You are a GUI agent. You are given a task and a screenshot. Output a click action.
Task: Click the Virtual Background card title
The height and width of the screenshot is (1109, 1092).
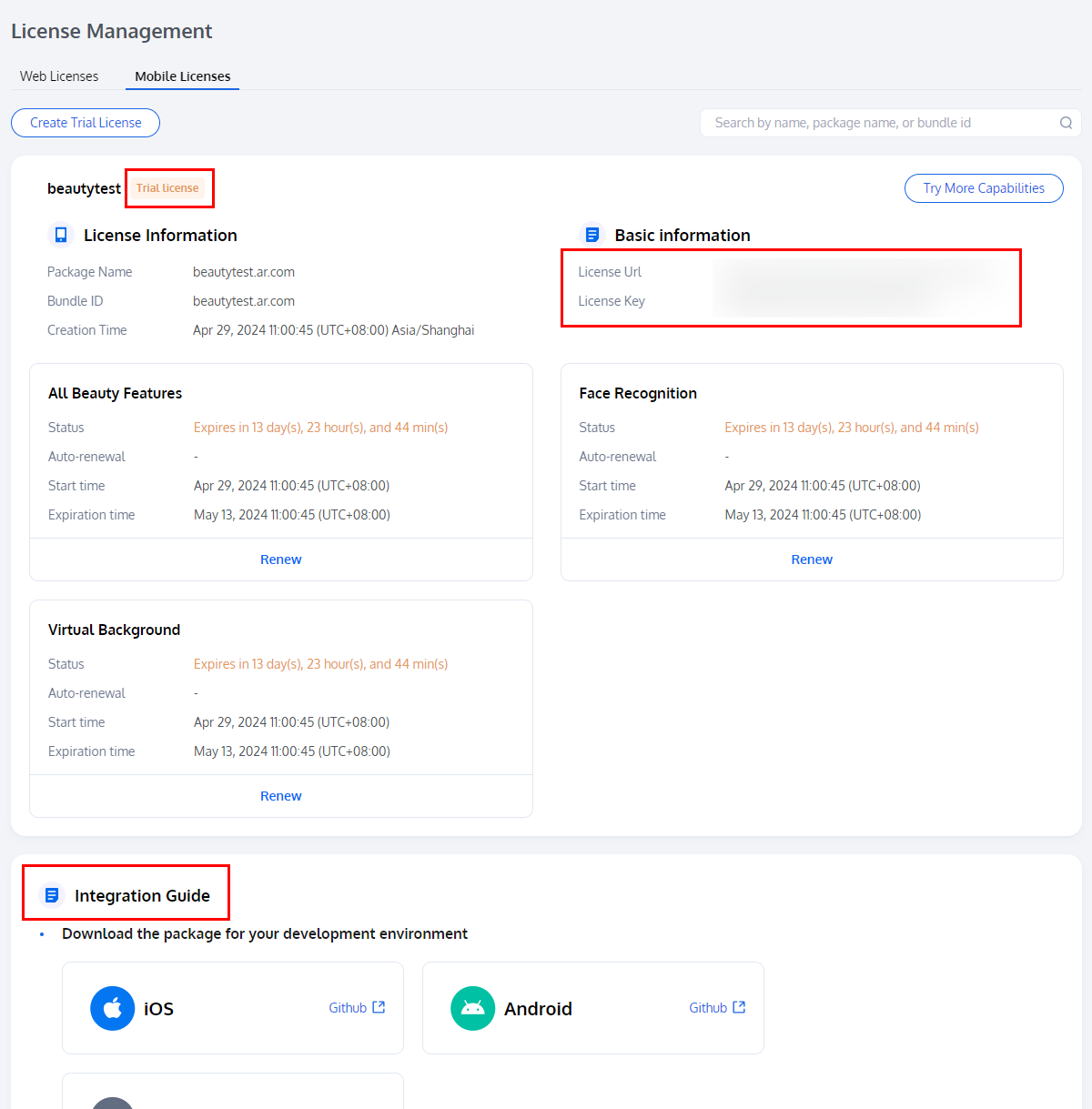pos(114,630)
